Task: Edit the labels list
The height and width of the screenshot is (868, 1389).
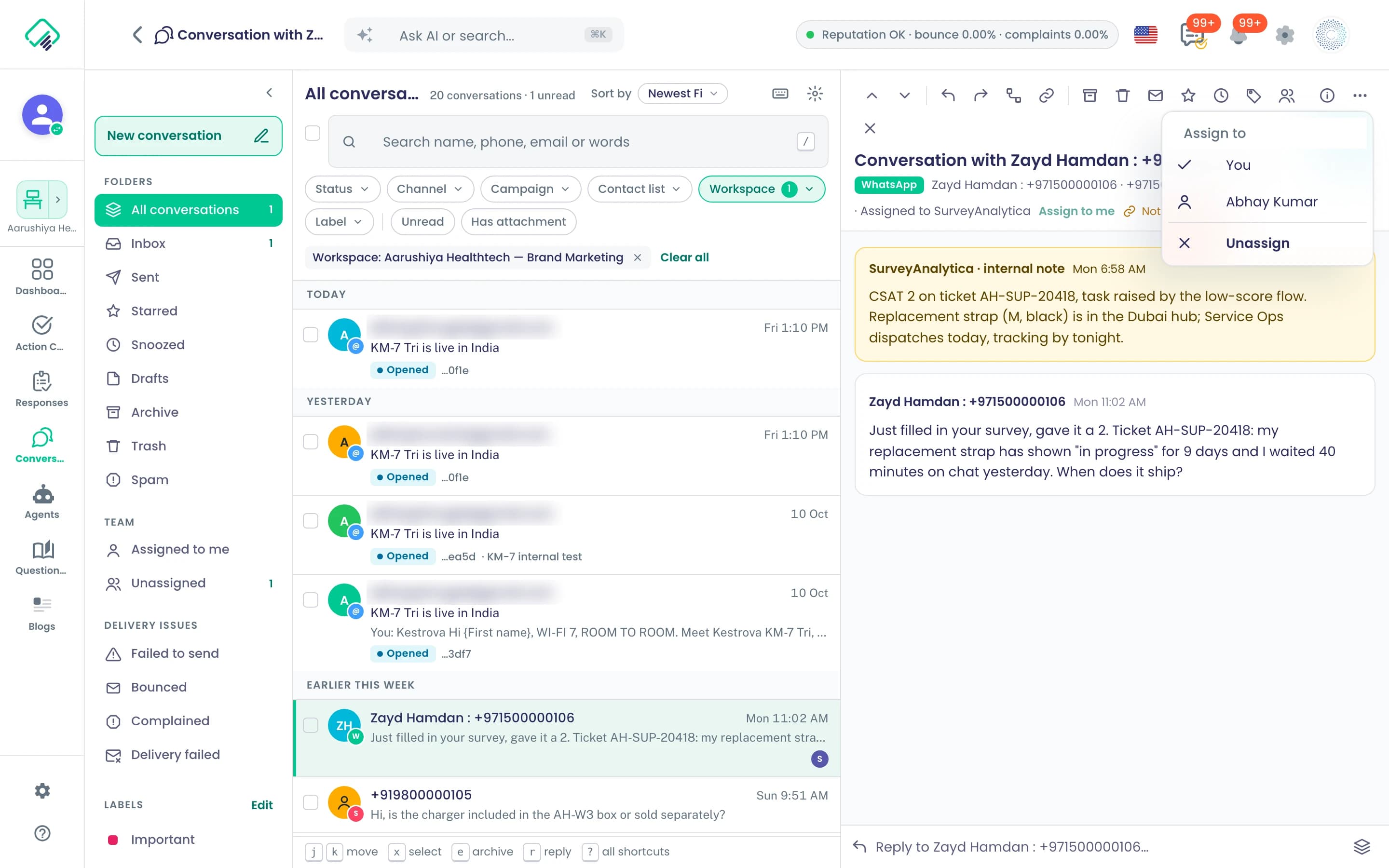Action: pos(262,805)
